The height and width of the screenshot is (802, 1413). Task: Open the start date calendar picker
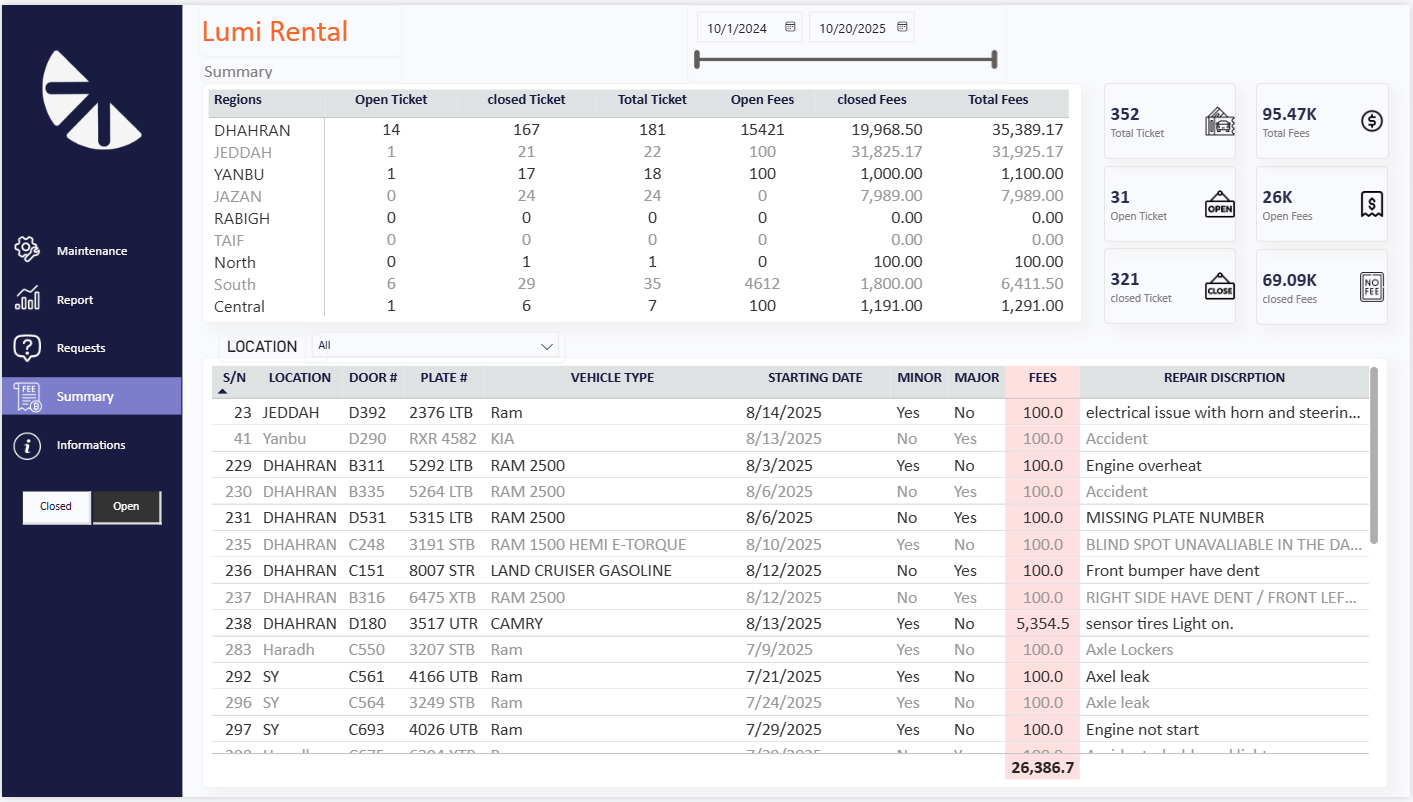790,27
